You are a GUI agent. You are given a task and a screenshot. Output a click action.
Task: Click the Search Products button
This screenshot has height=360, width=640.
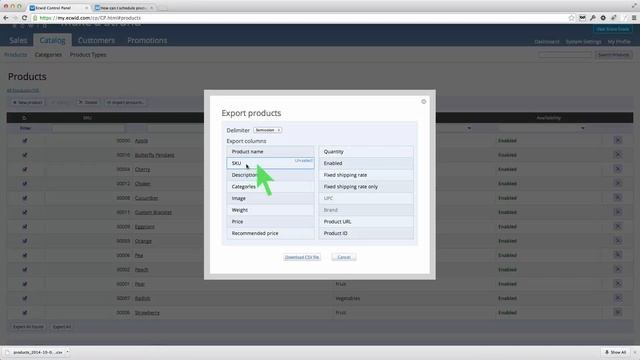click(613, 55)
